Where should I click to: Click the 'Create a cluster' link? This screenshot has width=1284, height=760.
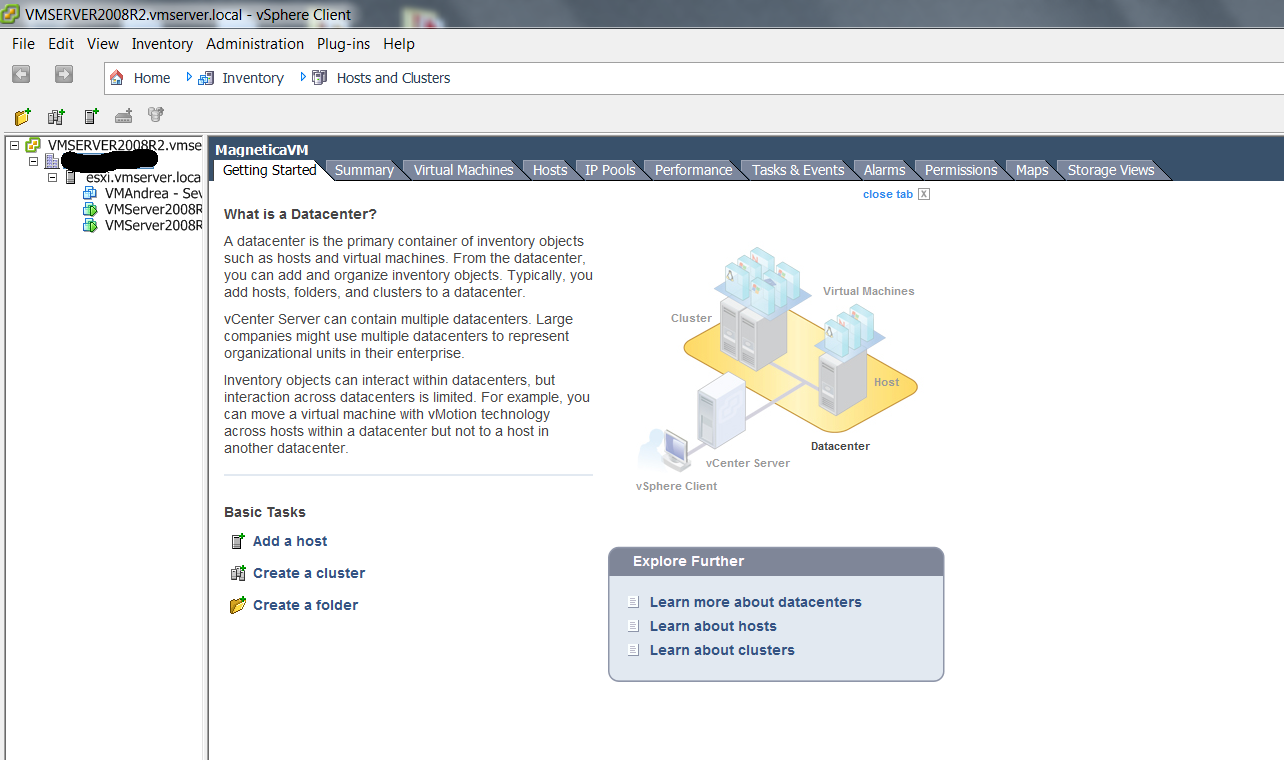[309, 573]
